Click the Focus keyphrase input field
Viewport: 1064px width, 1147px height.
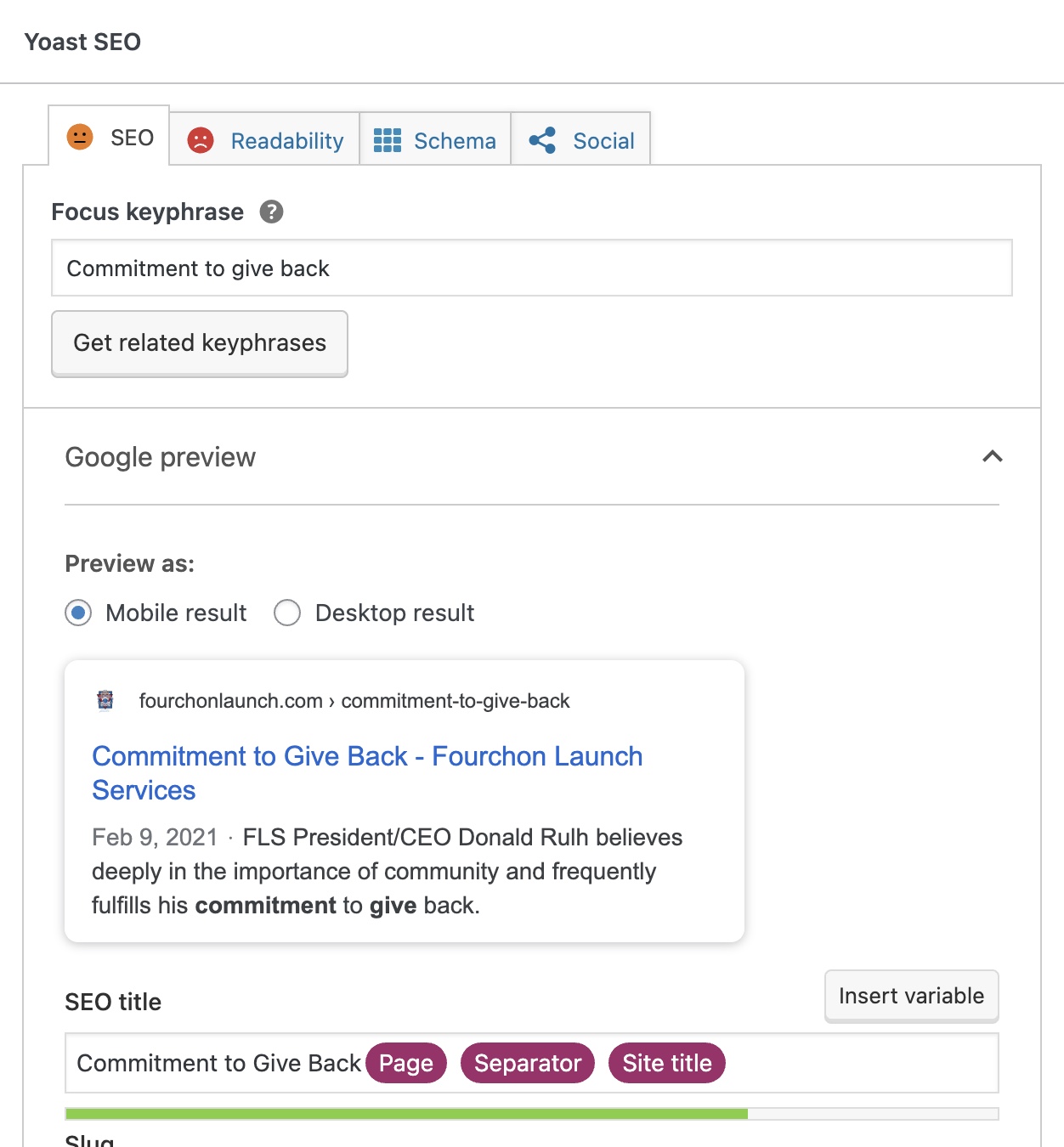click(532, 268)
